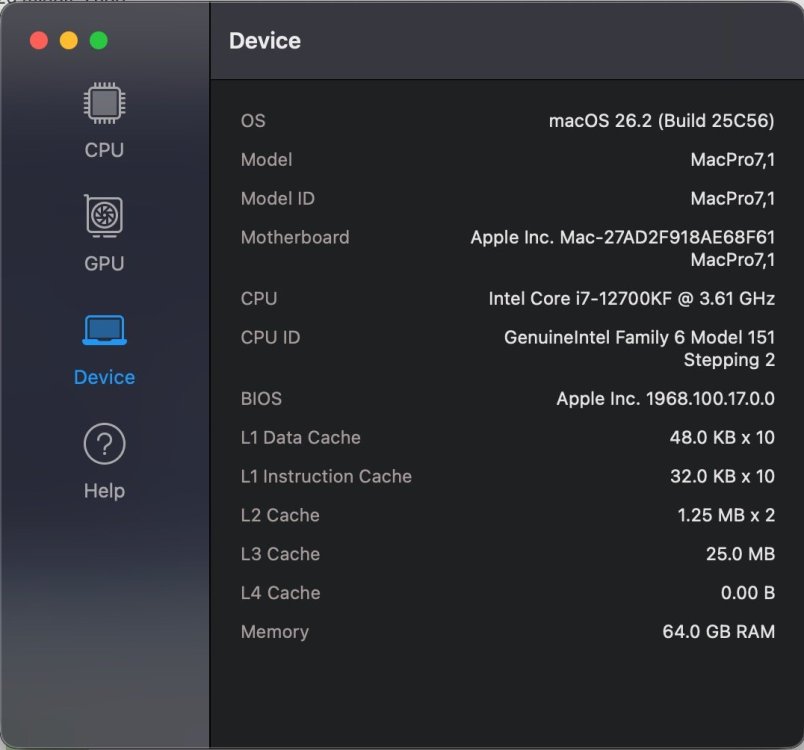Select the 25.0 MB value
Image resolution: width=804 pixels, height=750 pixels.
(x=740, y=554)
